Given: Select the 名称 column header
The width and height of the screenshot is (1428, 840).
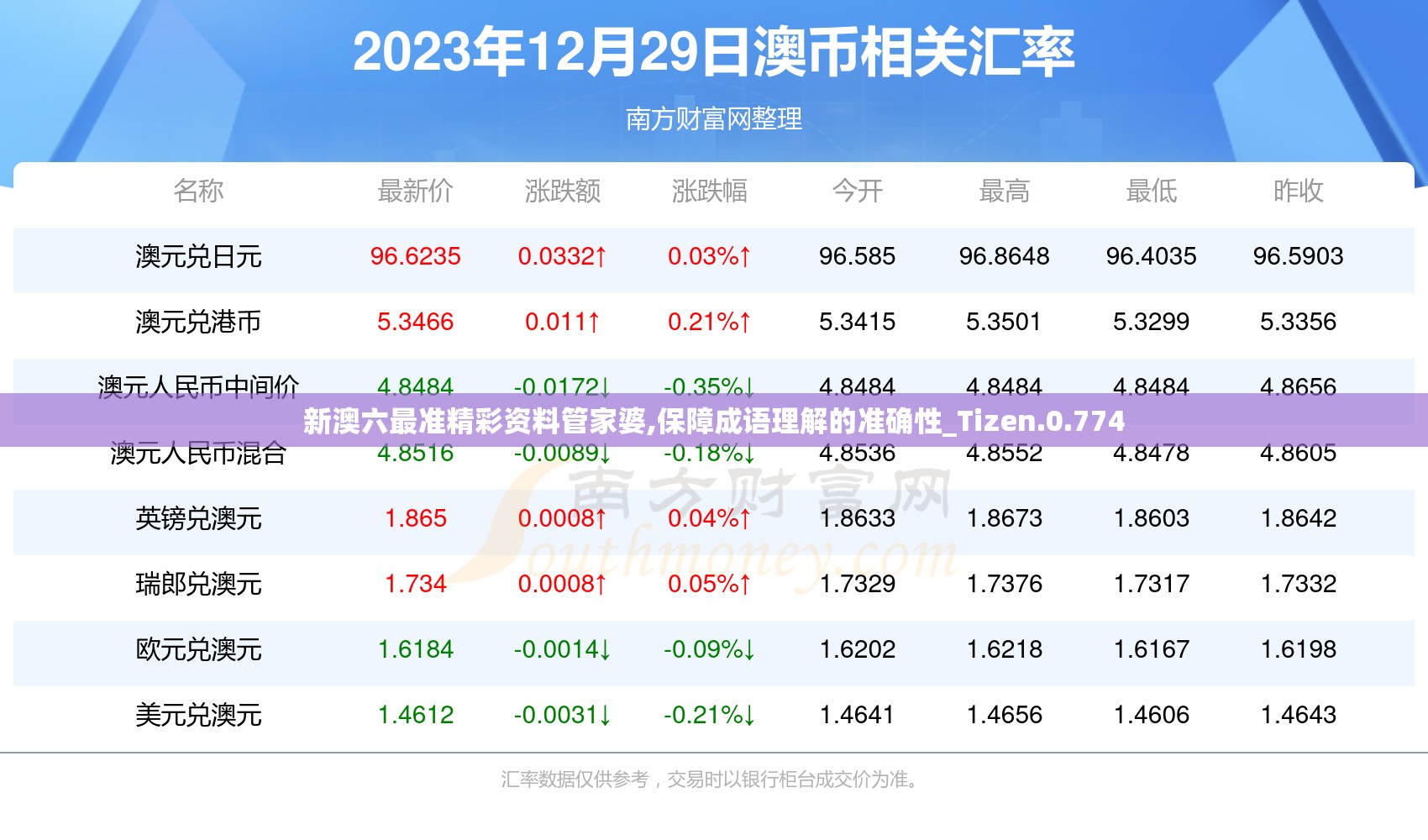Looking at the screenshot, I should click(198, 191).
